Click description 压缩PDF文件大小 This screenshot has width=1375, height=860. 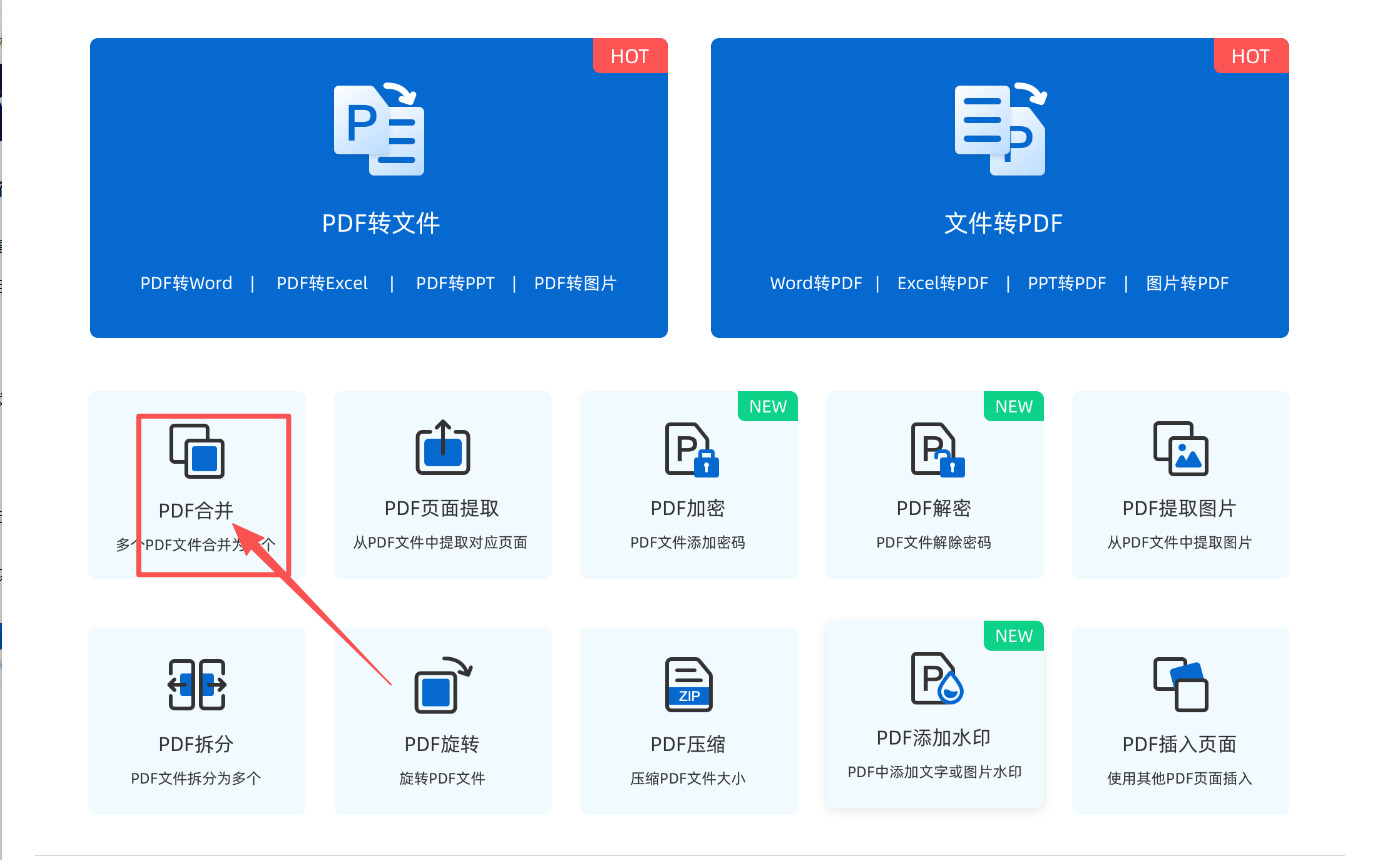688,778
